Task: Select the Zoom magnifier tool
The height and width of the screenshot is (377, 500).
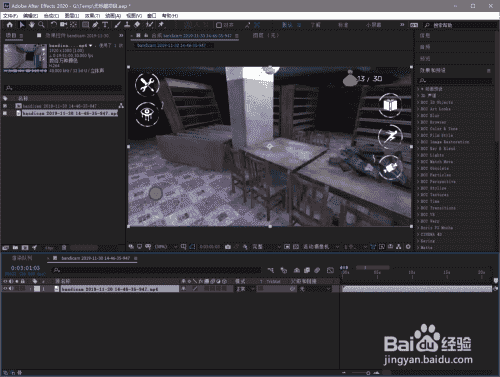Action: (x=41, y=25)
